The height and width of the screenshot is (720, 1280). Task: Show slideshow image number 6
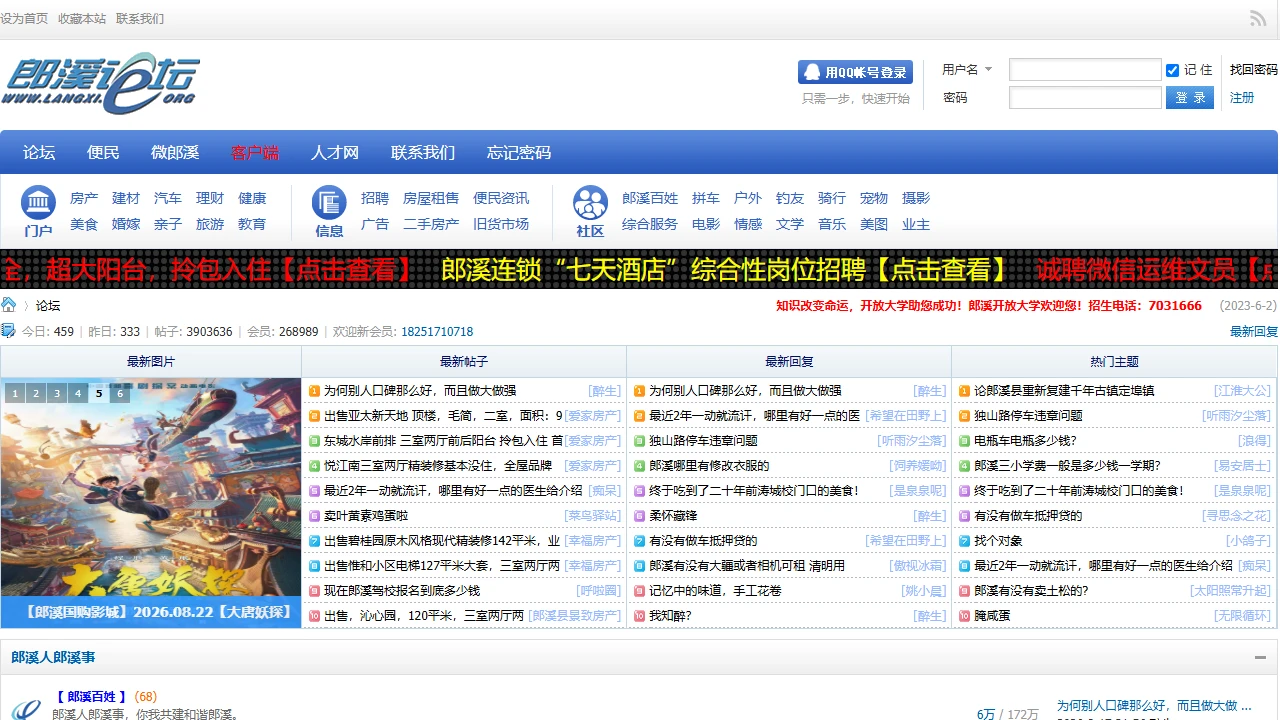point(120,394)
